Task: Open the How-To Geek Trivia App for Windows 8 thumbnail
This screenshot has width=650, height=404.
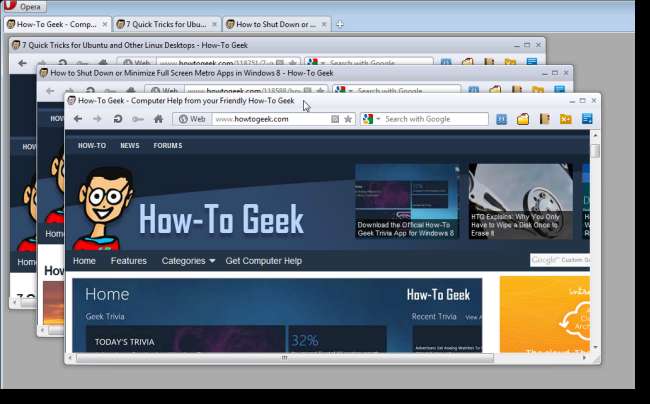Action: pos(407,201)
